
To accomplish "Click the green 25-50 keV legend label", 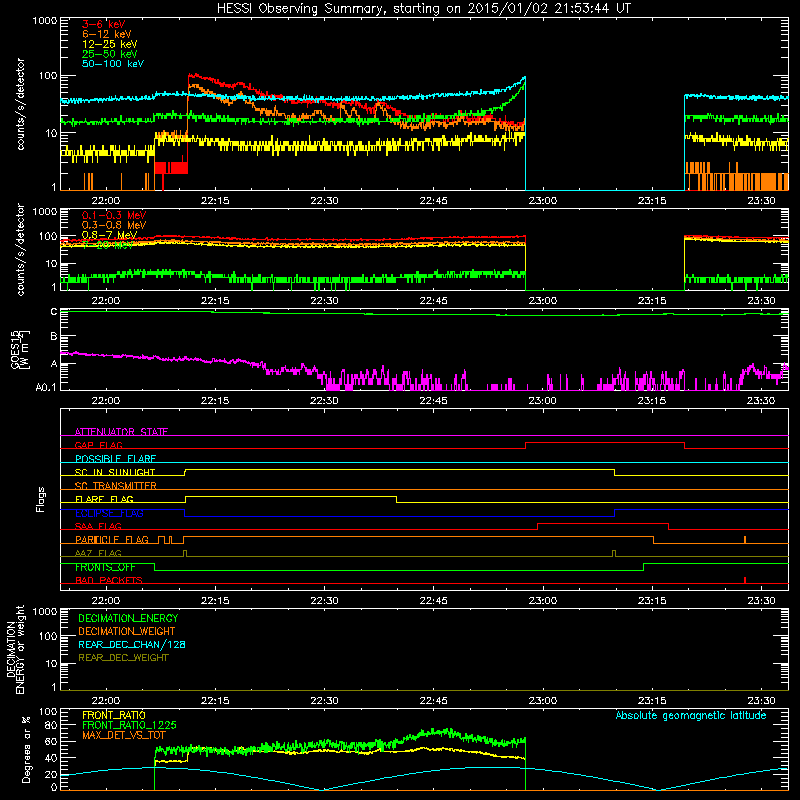I will click(x=109, y=54).
